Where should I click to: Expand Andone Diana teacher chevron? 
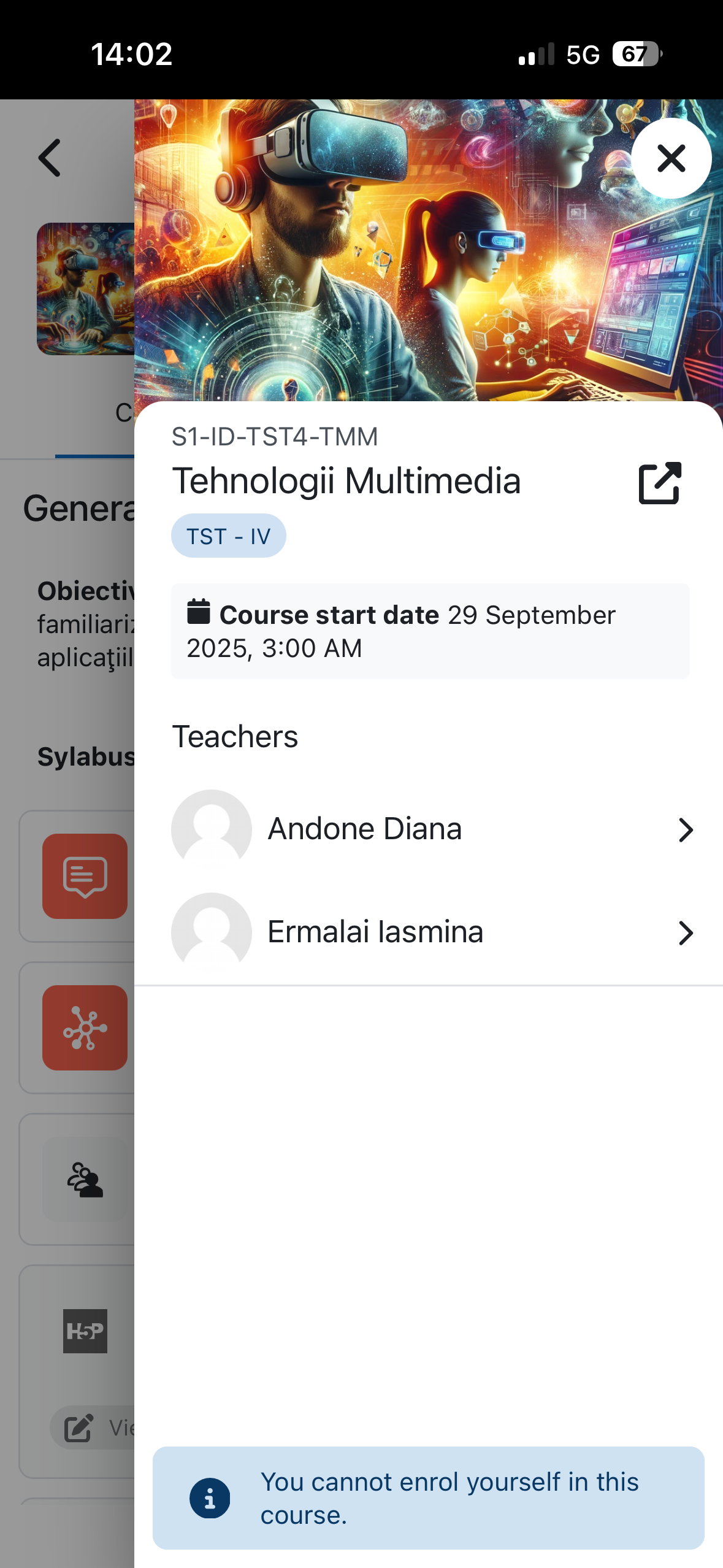pos(686,829)
